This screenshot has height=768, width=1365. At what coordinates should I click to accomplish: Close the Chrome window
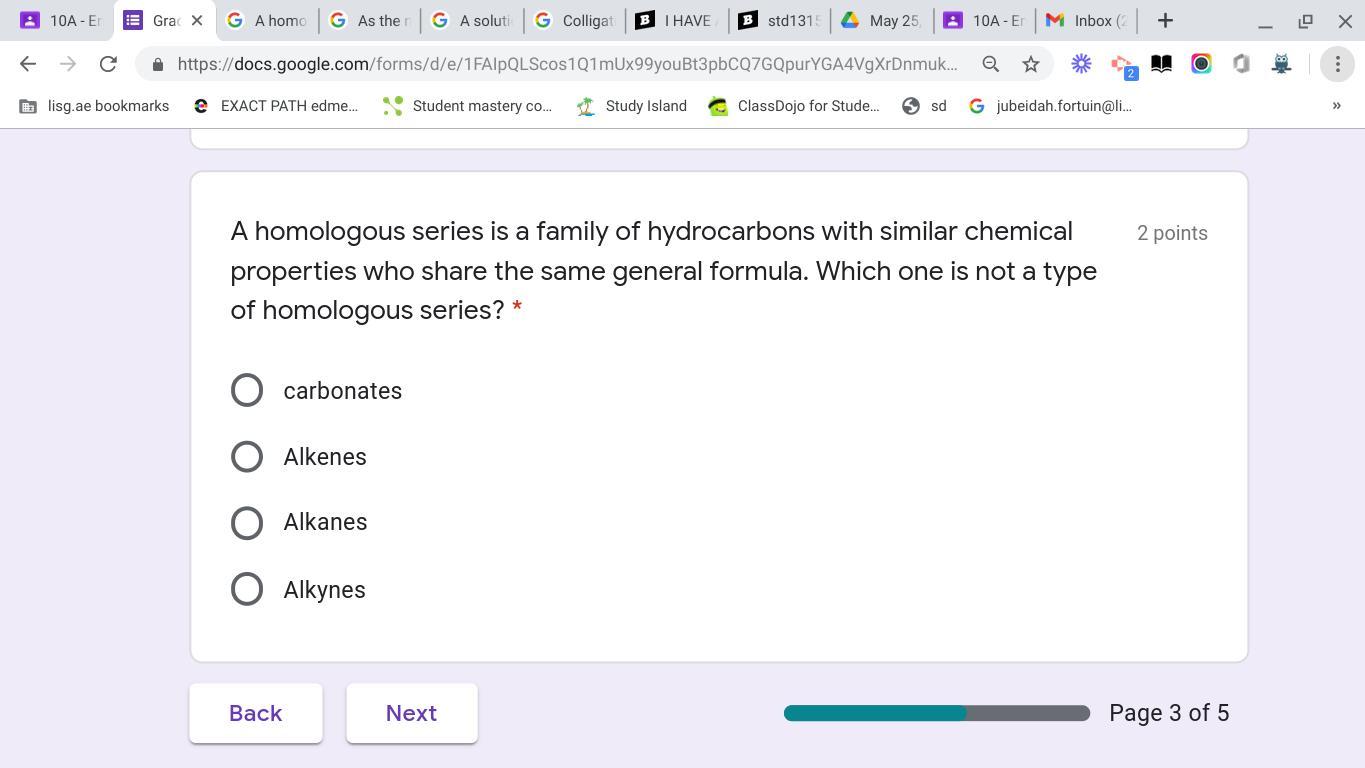tap(1345, 21)
